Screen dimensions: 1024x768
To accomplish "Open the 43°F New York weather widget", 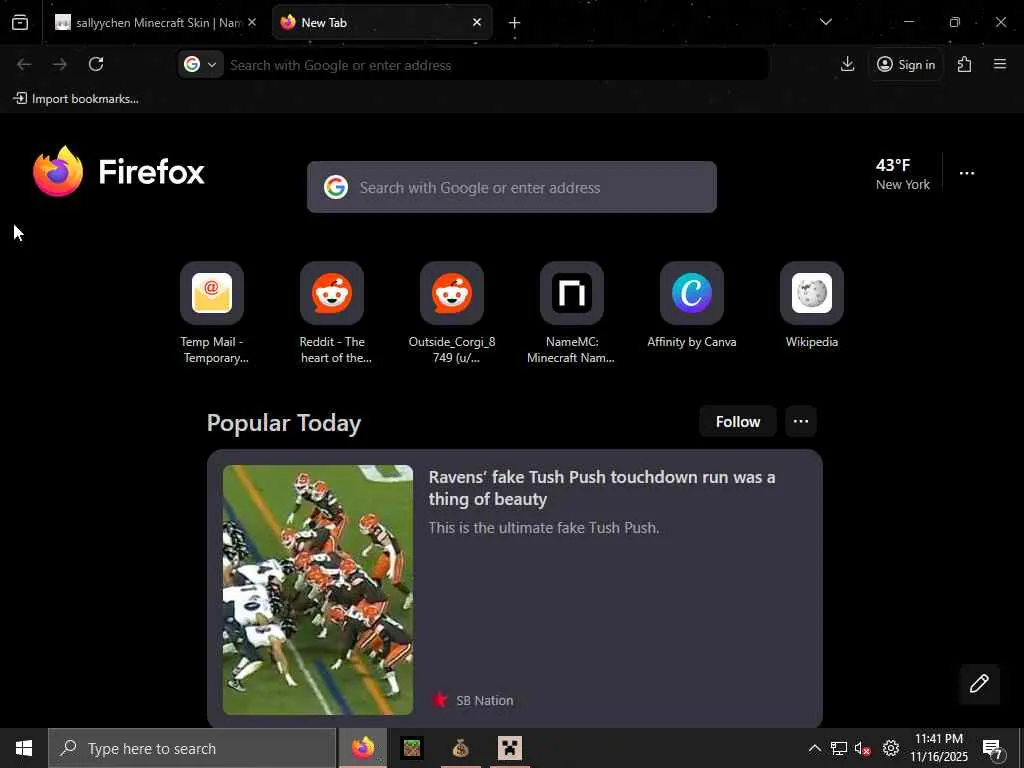I will pyautogui.click(x=903, y=174).
